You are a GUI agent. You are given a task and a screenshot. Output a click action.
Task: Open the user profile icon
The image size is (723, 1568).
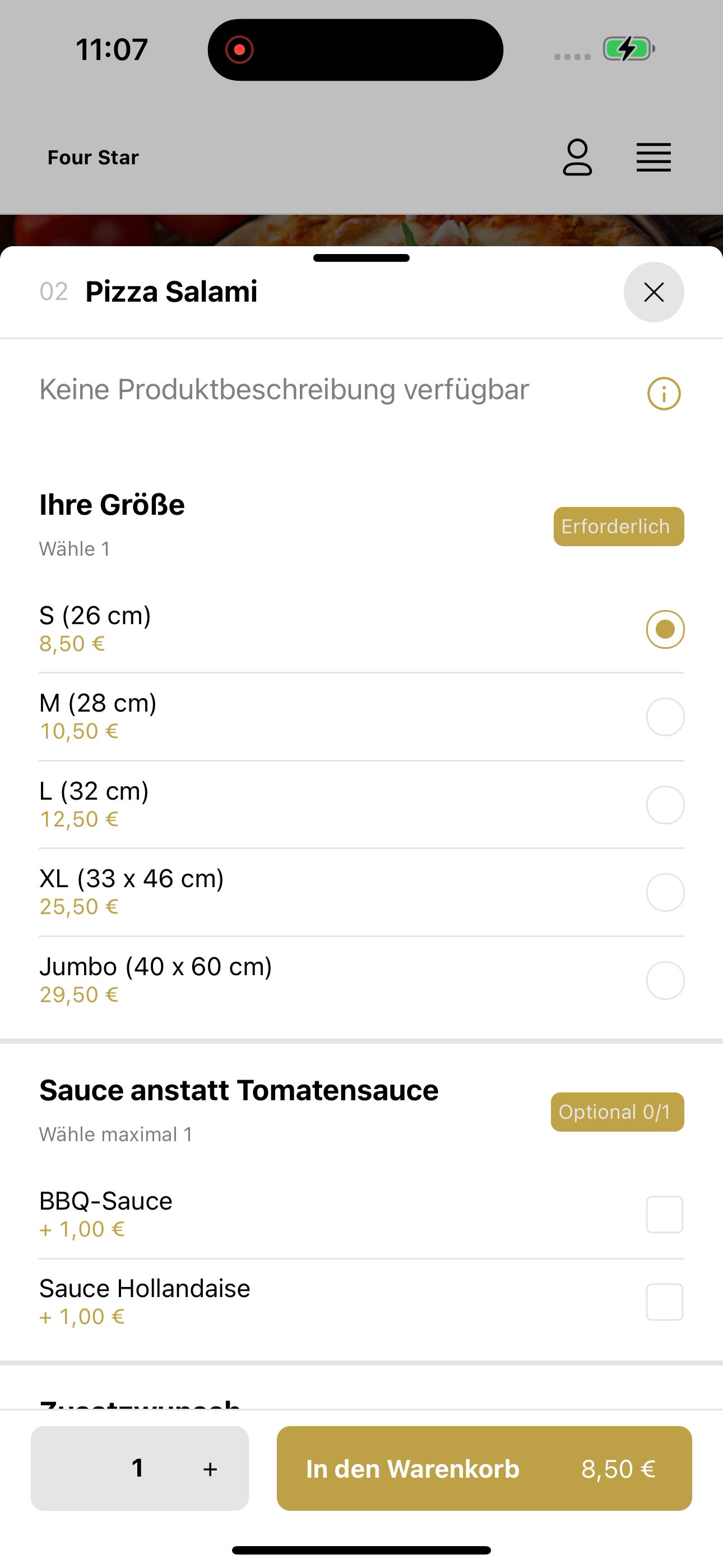[577, 158]
